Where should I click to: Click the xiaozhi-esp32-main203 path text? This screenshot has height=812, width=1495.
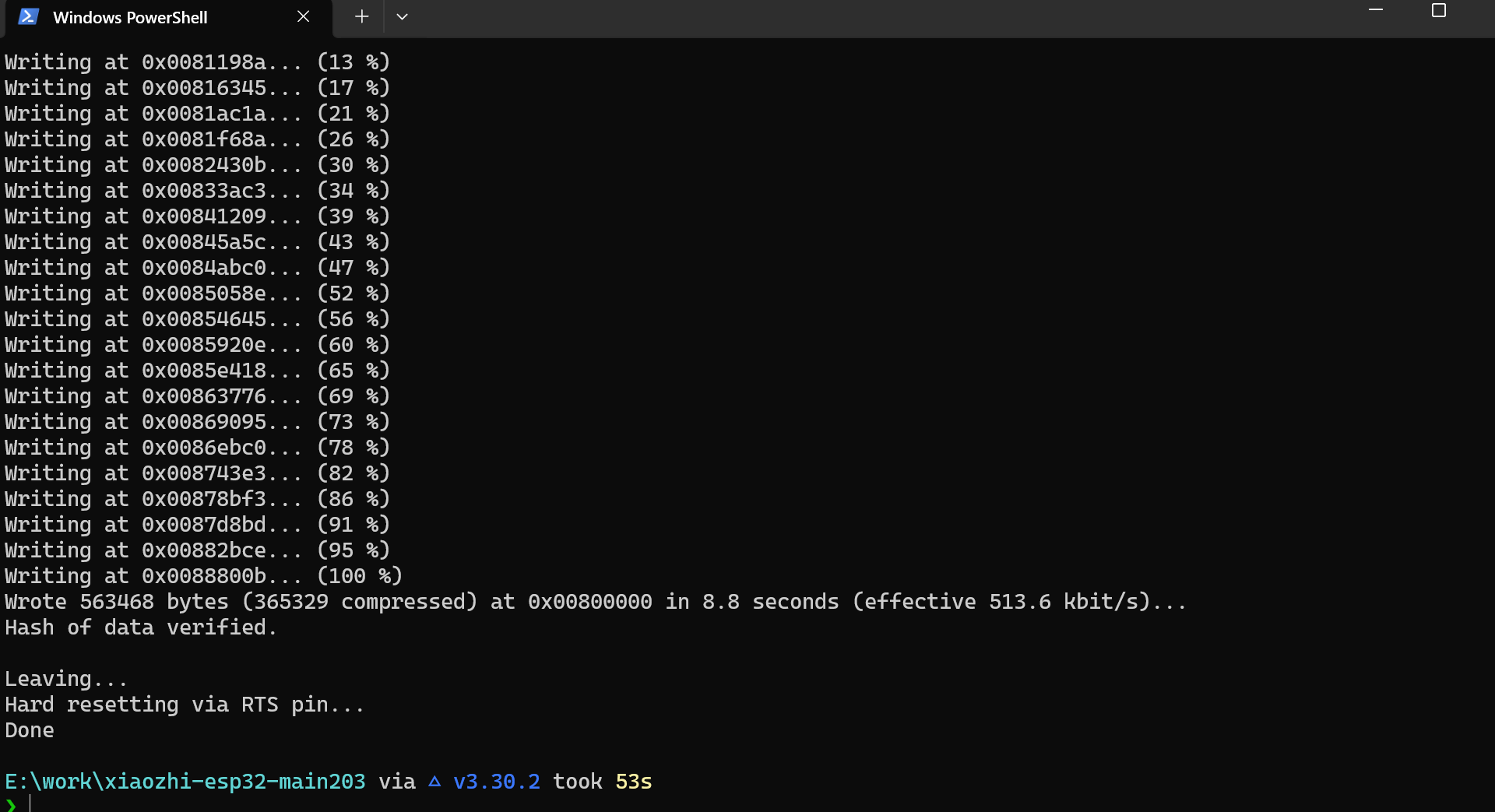[185, 782]
